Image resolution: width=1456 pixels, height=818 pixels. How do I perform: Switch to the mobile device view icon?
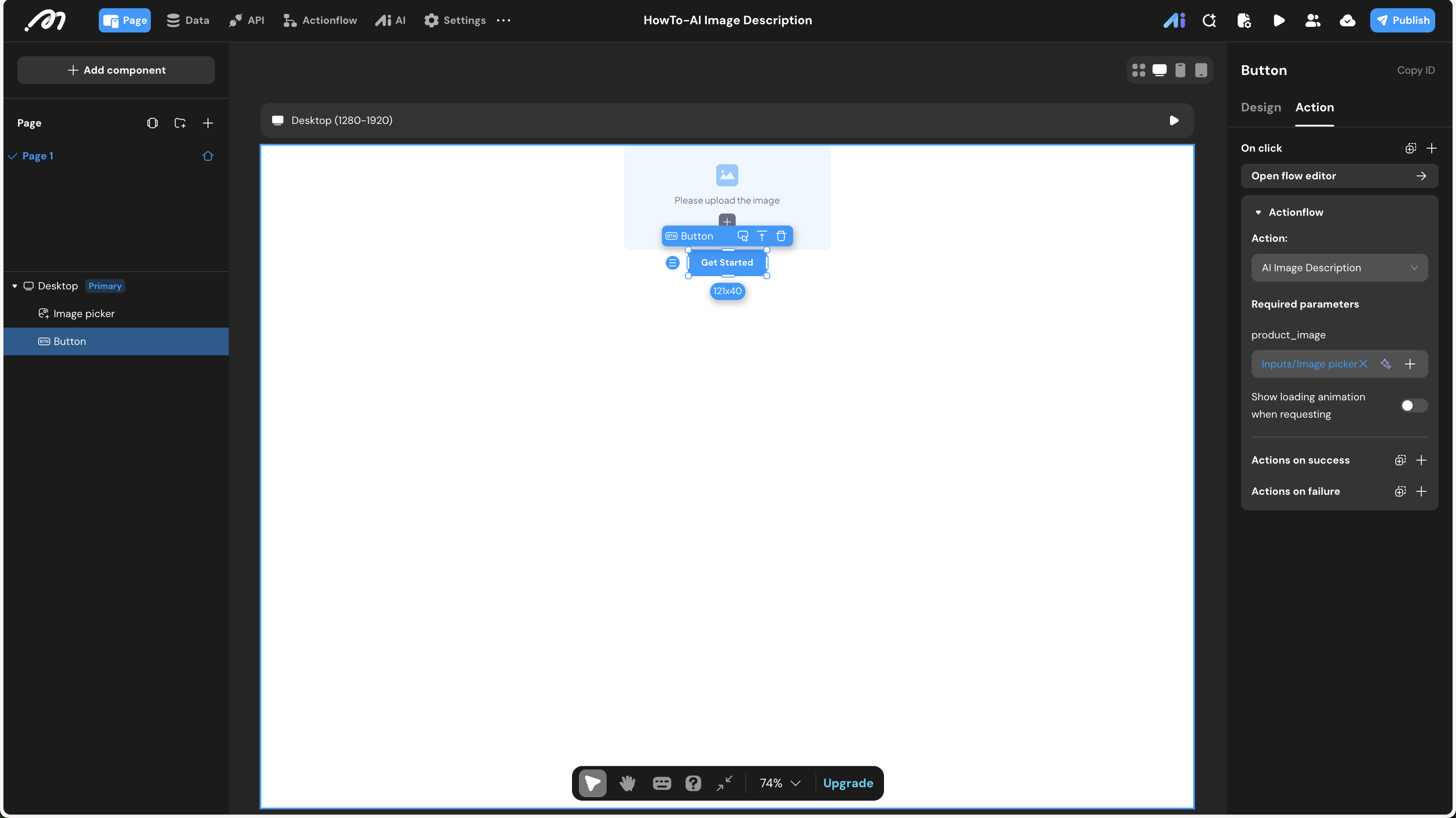pyautogui.click(x=1180, y=70)
